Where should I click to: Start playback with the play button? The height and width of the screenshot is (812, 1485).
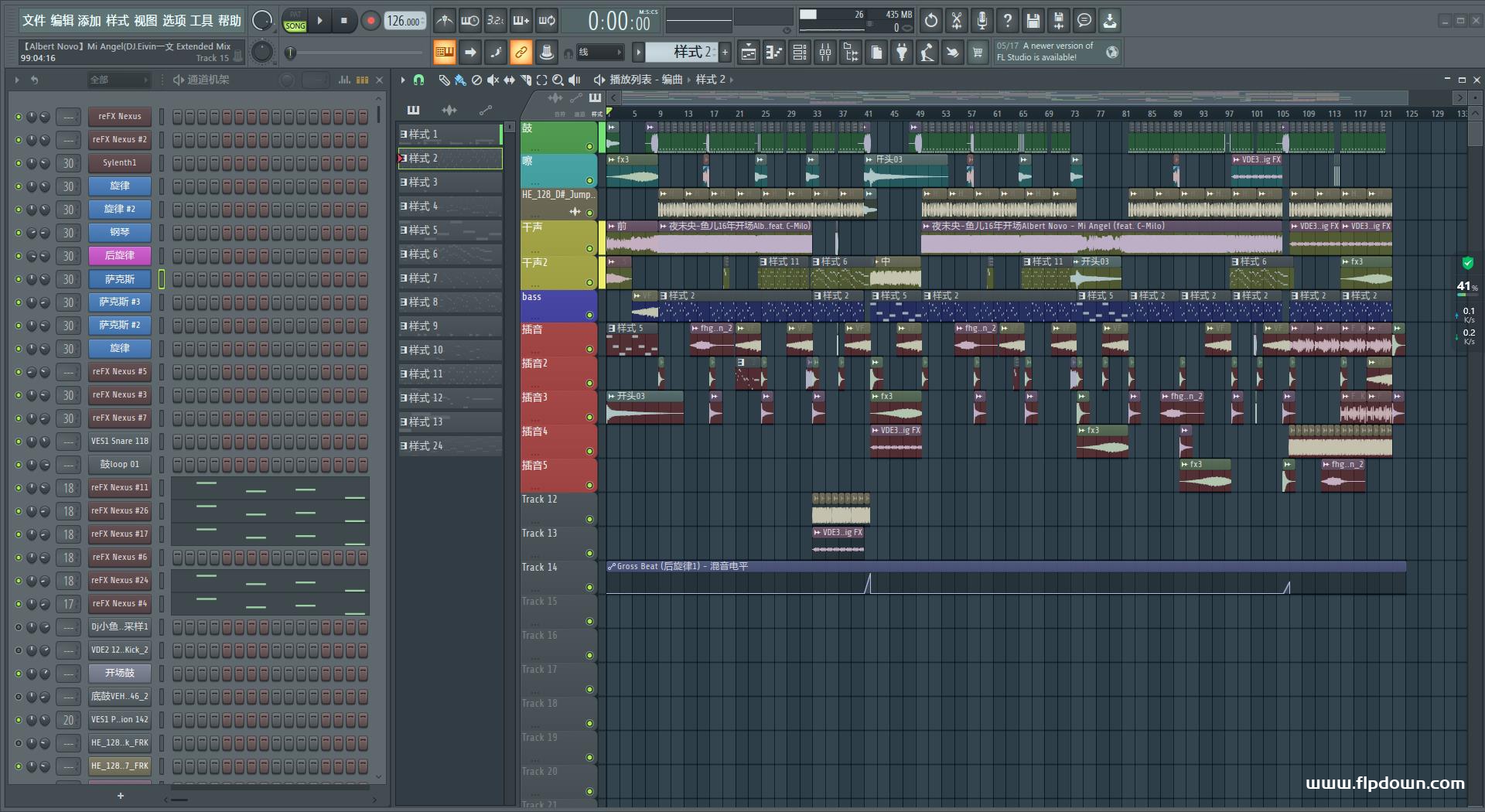pyautogui.click(x=319, y=21)
